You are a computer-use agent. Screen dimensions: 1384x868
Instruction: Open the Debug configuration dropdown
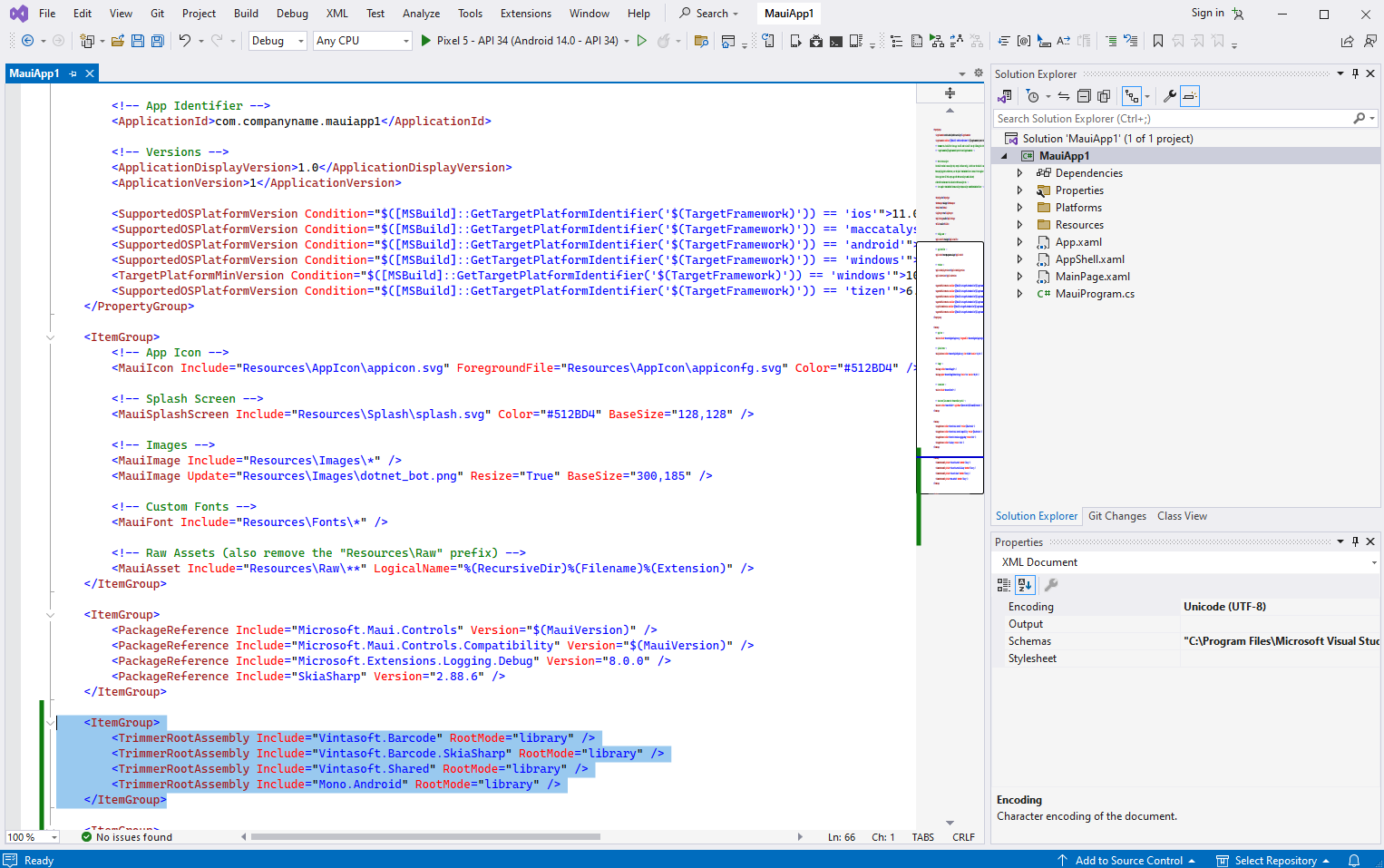pos(278,41)
